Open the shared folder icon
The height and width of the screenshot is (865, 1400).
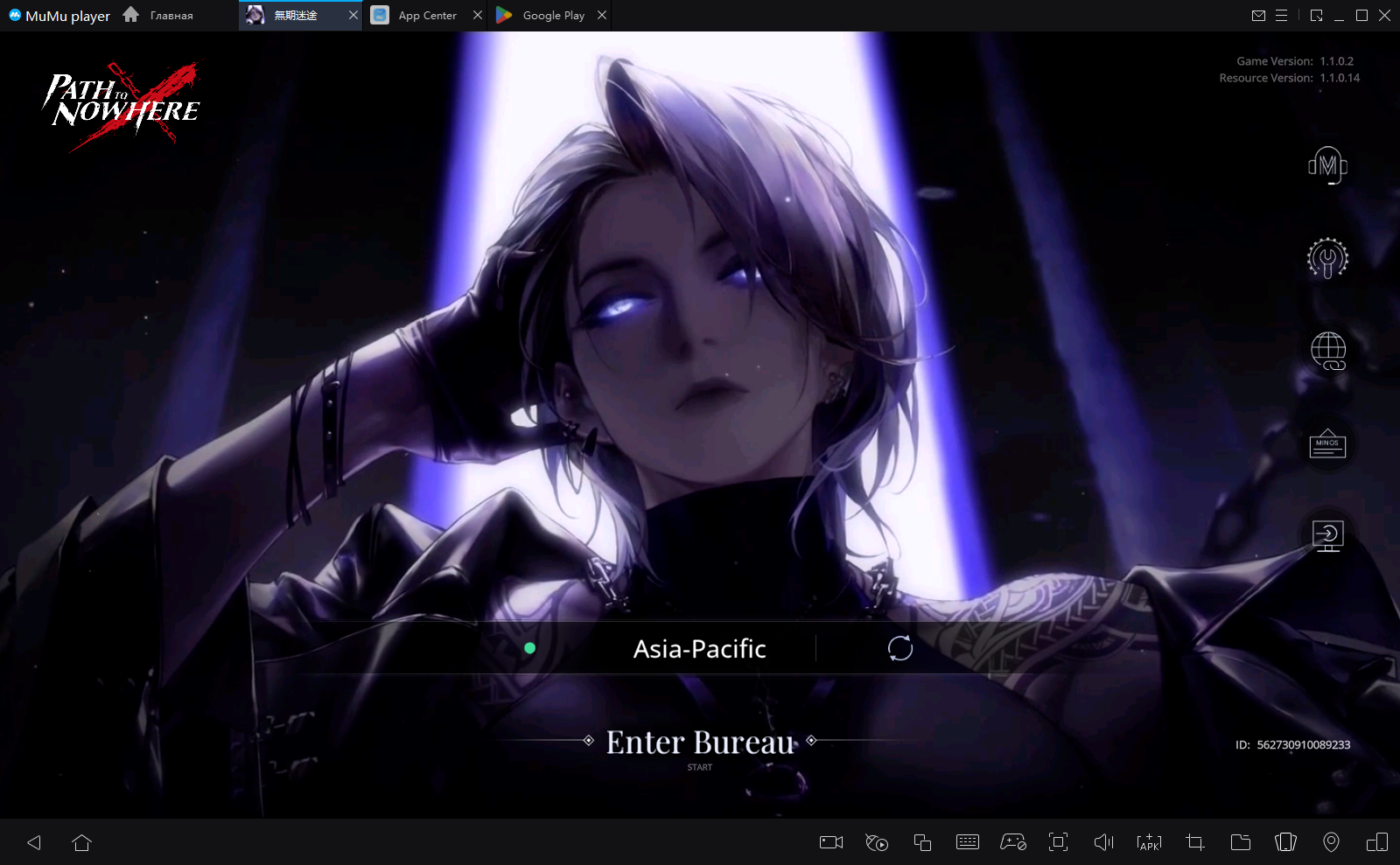tap(1240, 842)
